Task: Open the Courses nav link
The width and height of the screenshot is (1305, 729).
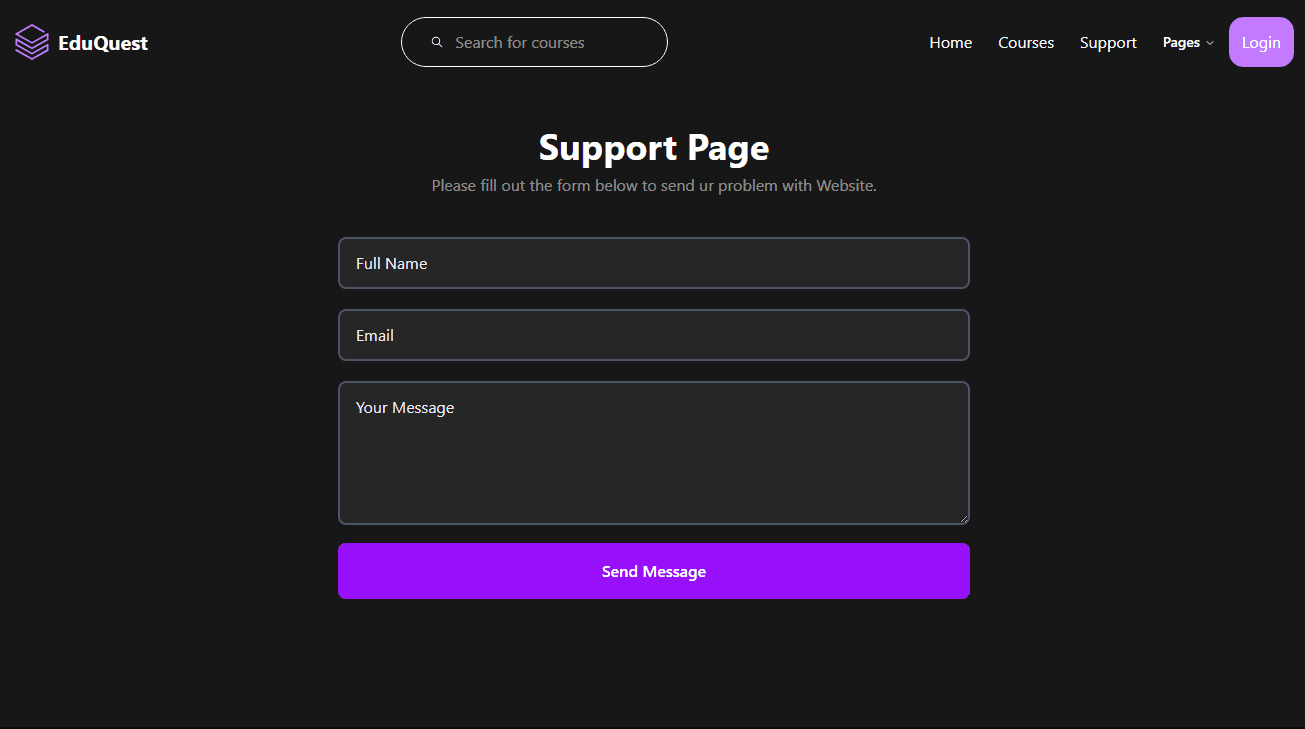Action: pyautogui.click(x=1026, y=43)
